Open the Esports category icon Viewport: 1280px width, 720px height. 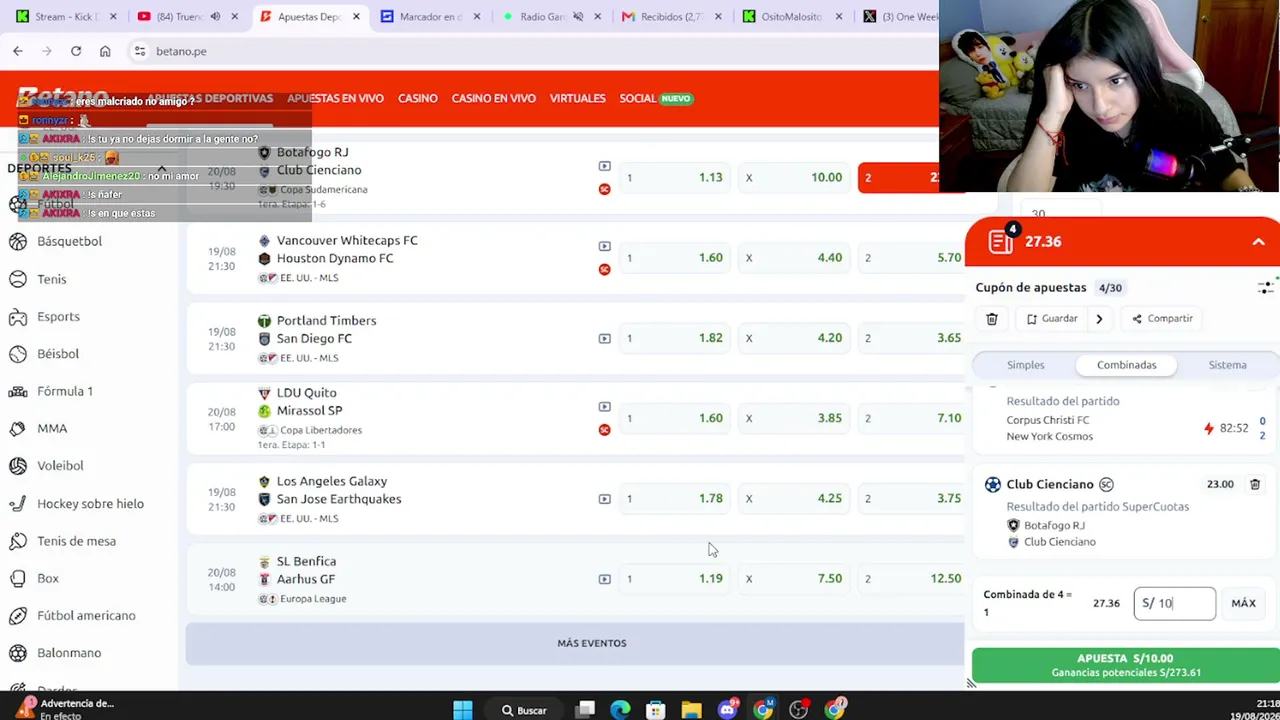(x=18, y=317)
